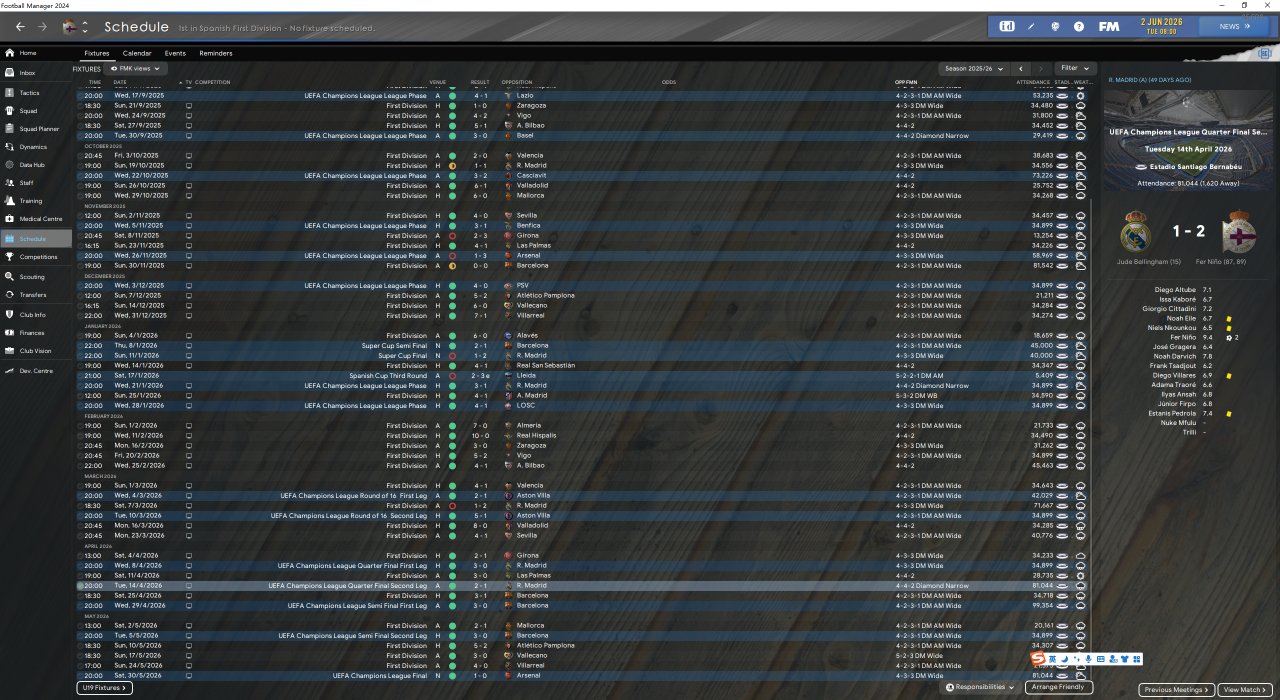Expand the U19 Fixtures button
Image resolution: width=1280 pixels, height=700 pixels.
pyautogui.click(x=104, y=688)
